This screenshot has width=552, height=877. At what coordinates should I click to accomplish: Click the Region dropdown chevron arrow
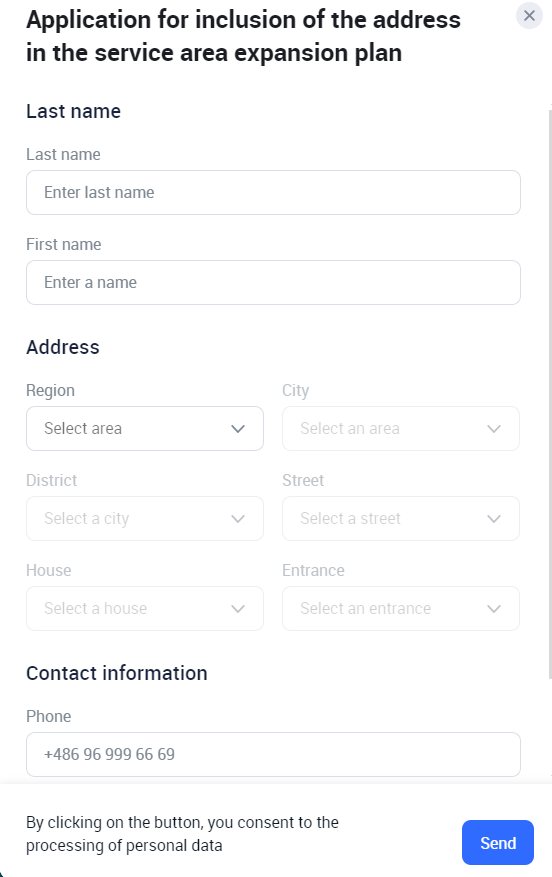point(238,429)
